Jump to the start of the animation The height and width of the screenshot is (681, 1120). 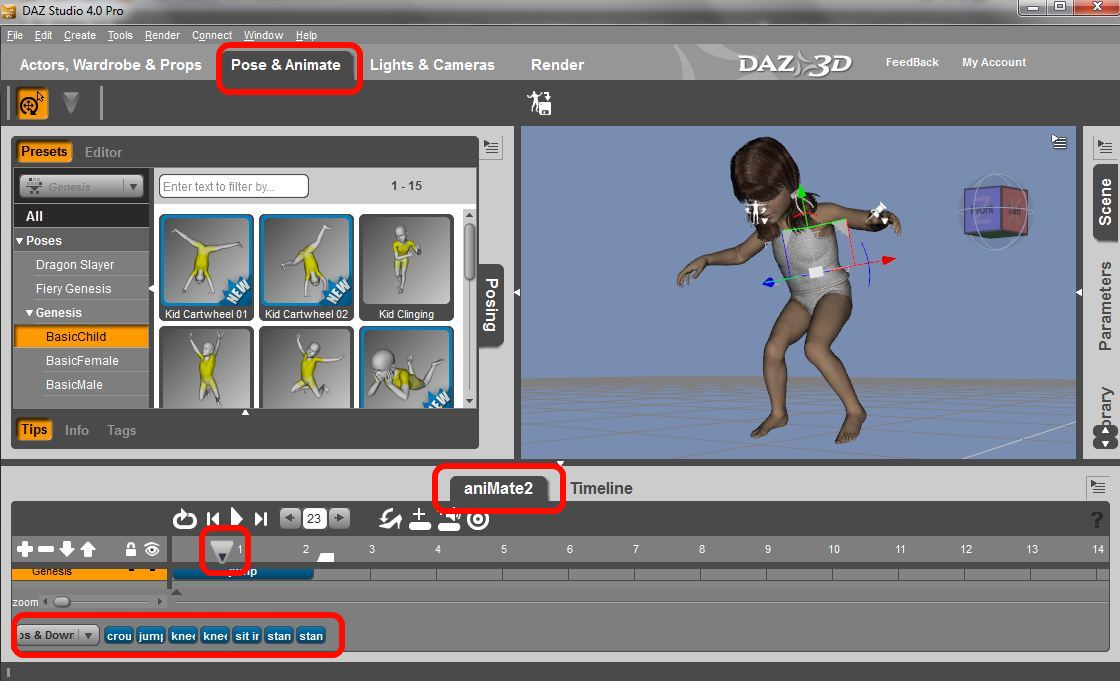213,519
